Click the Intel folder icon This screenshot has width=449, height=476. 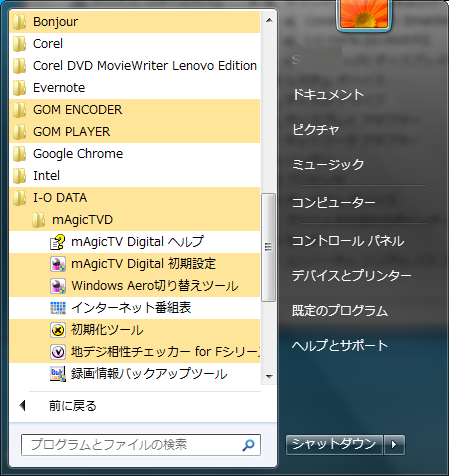pyautogui.click(x=19, y=176)
